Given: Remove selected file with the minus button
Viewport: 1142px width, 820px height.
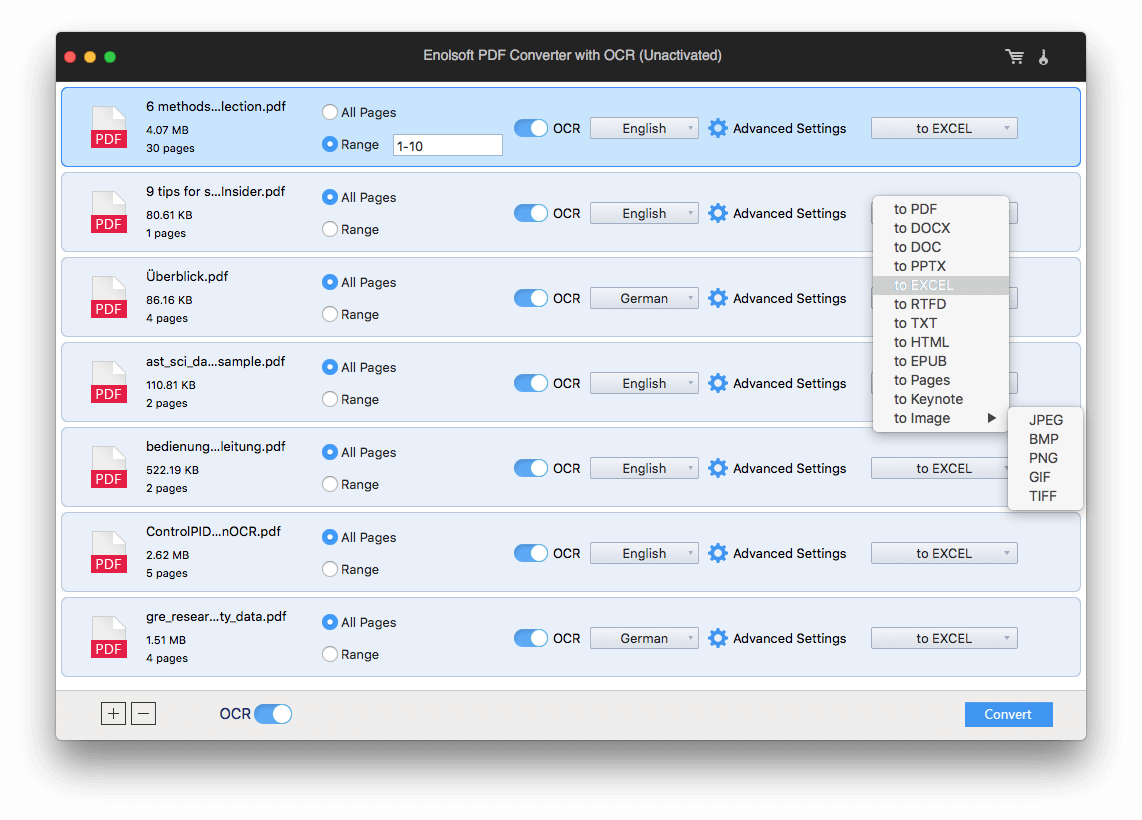Looking at the screenshot, I should tap(143, 714).
